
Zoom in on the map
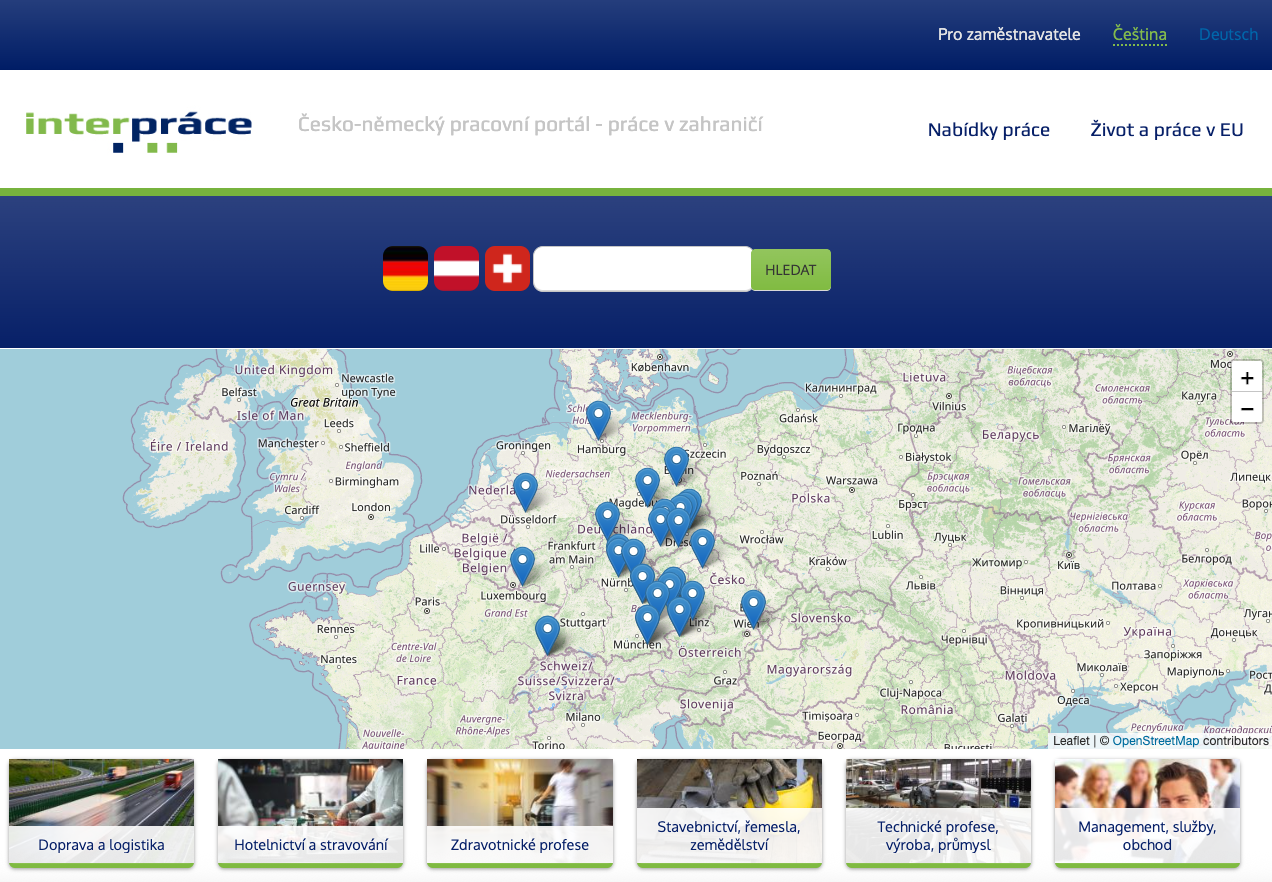pos(1247,378)
